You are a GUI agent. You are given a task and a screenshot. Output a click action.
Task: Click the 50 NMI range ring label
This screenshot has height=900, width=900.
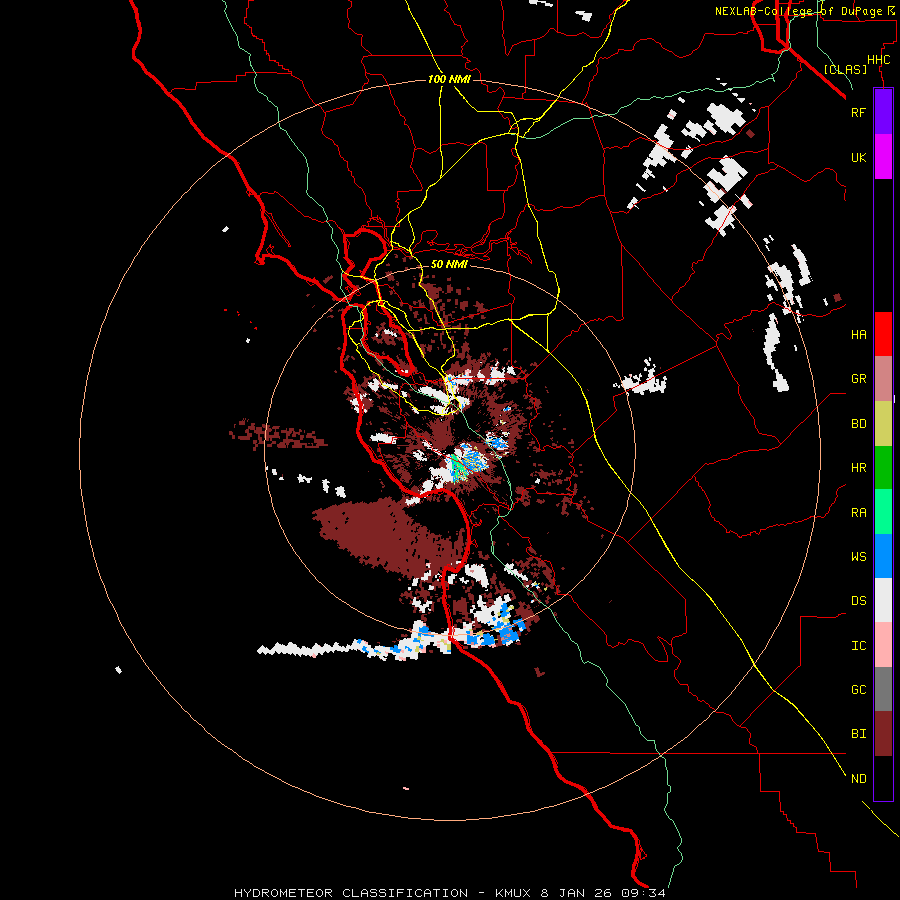click(x=449, y=264)
